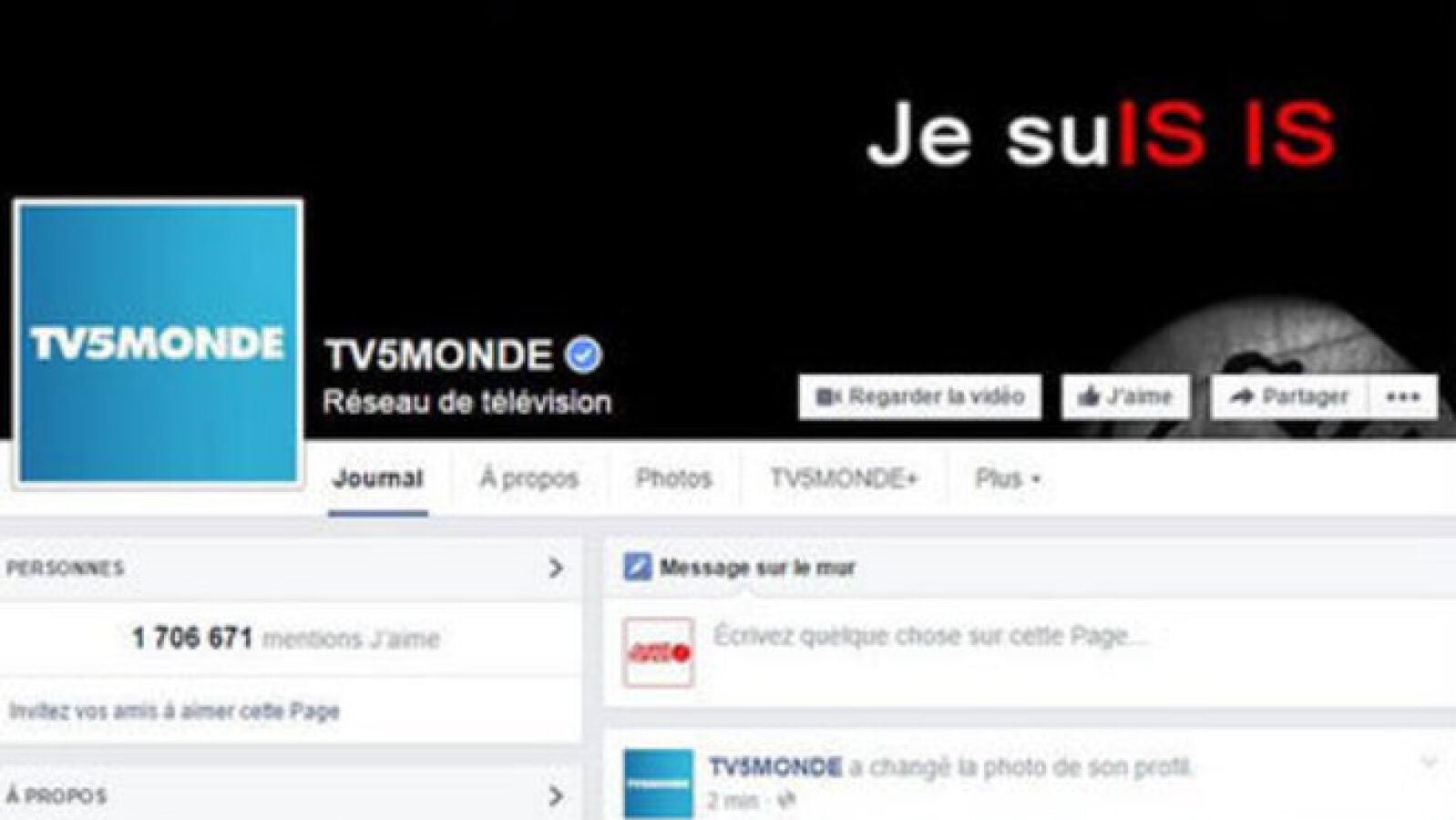This screenshot has width=1456, height=820.
Task: Click the Message sur le mur pencil icon
Action: click(x=638, y=568)
